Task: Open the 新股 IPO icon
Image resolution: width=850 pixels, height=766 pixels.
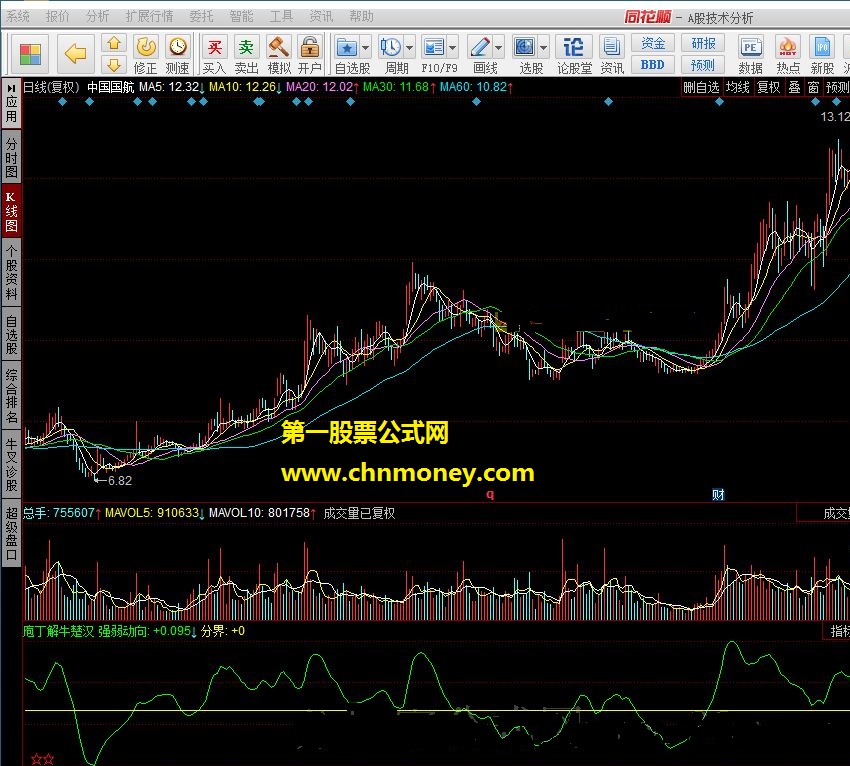Action: point(822,47)
